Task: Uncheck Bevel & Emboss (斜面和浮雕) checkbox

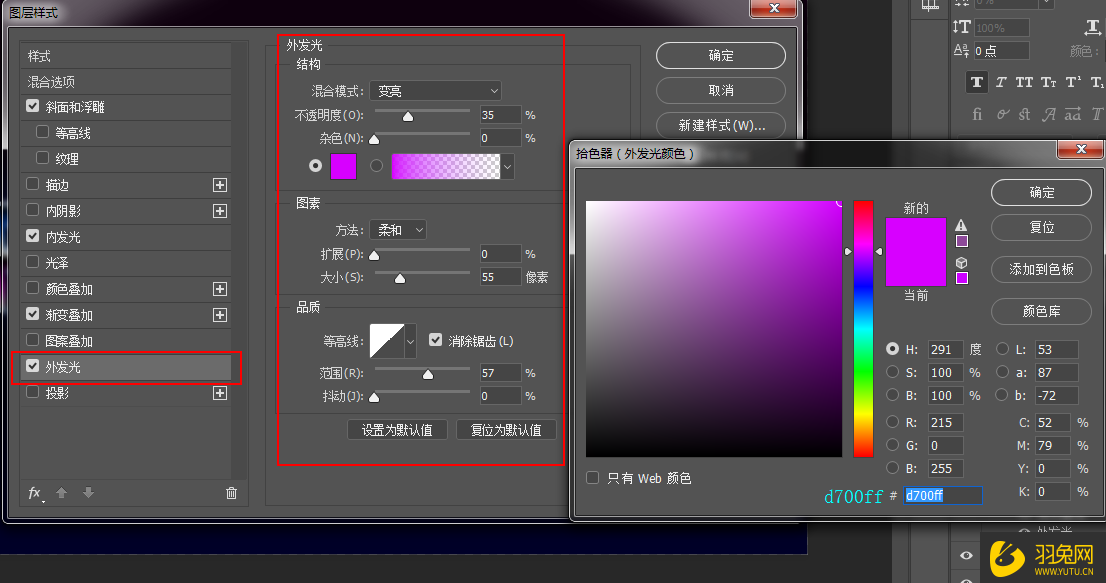Action: (x=32, y=106)
